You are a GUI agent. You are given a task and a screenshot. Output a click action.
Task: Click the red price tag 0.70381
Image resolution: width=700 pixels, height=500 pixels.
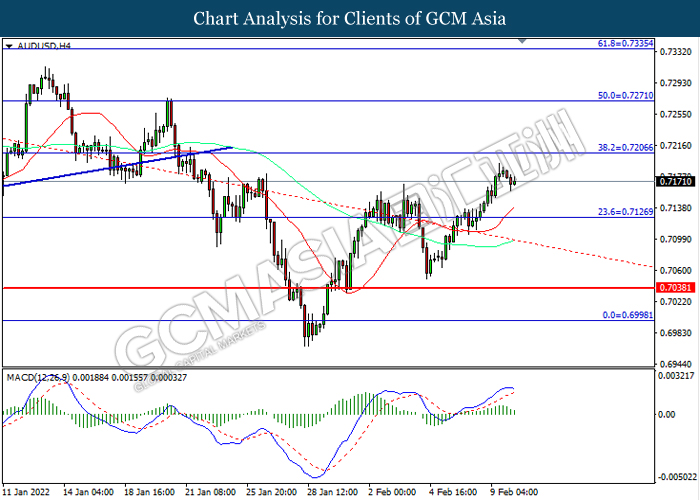click(x=675, y=288)
